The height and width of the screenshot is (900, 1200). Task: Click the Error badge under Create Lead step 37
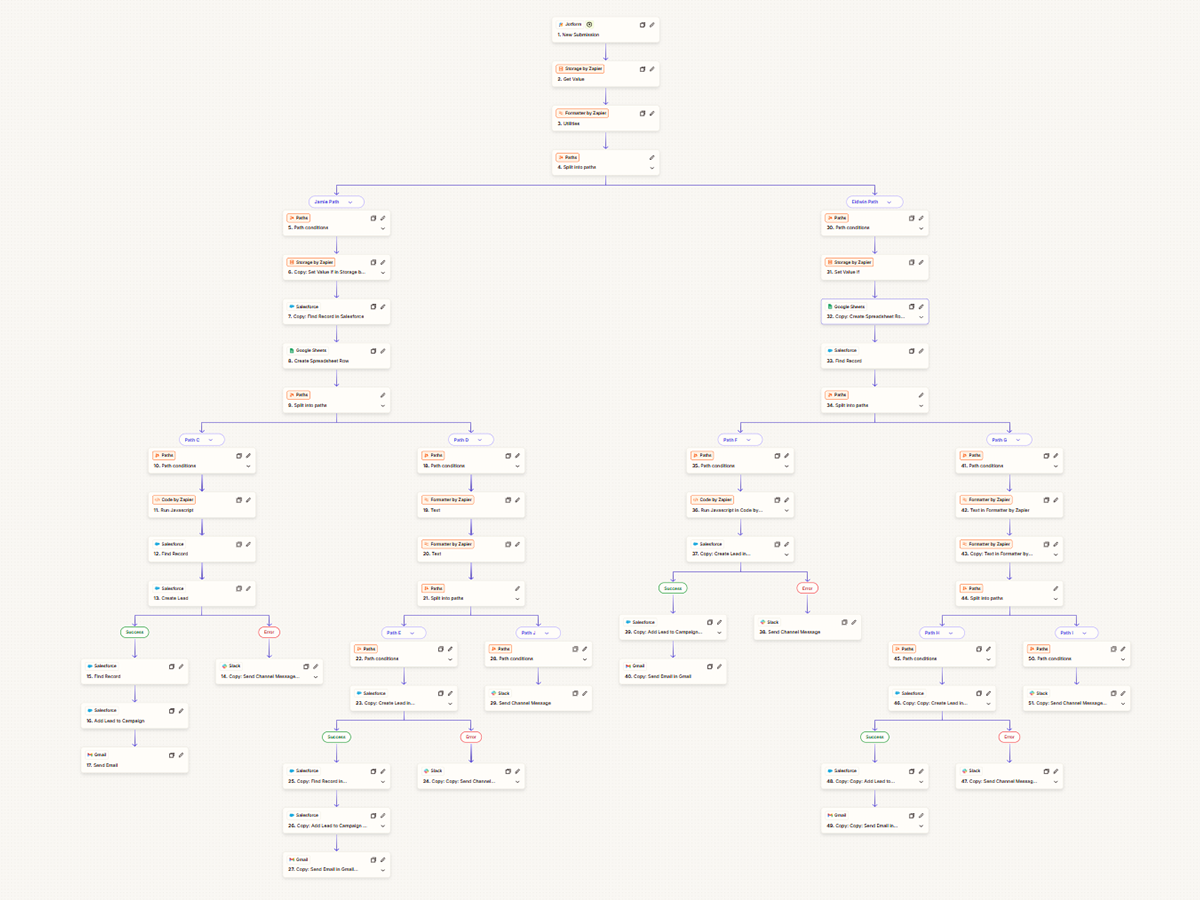pos(806,588)
